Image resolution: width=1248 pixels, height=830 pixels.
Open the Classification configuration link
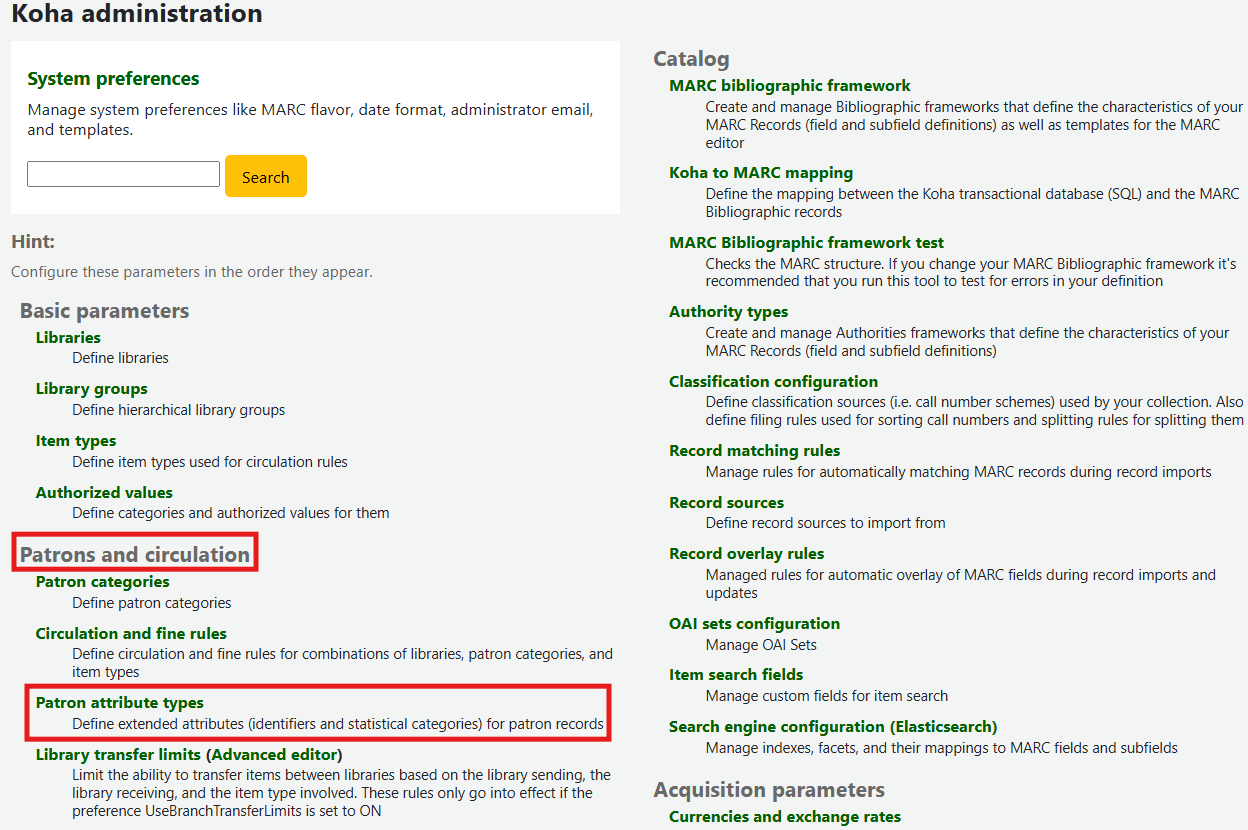tap(773, 381)
